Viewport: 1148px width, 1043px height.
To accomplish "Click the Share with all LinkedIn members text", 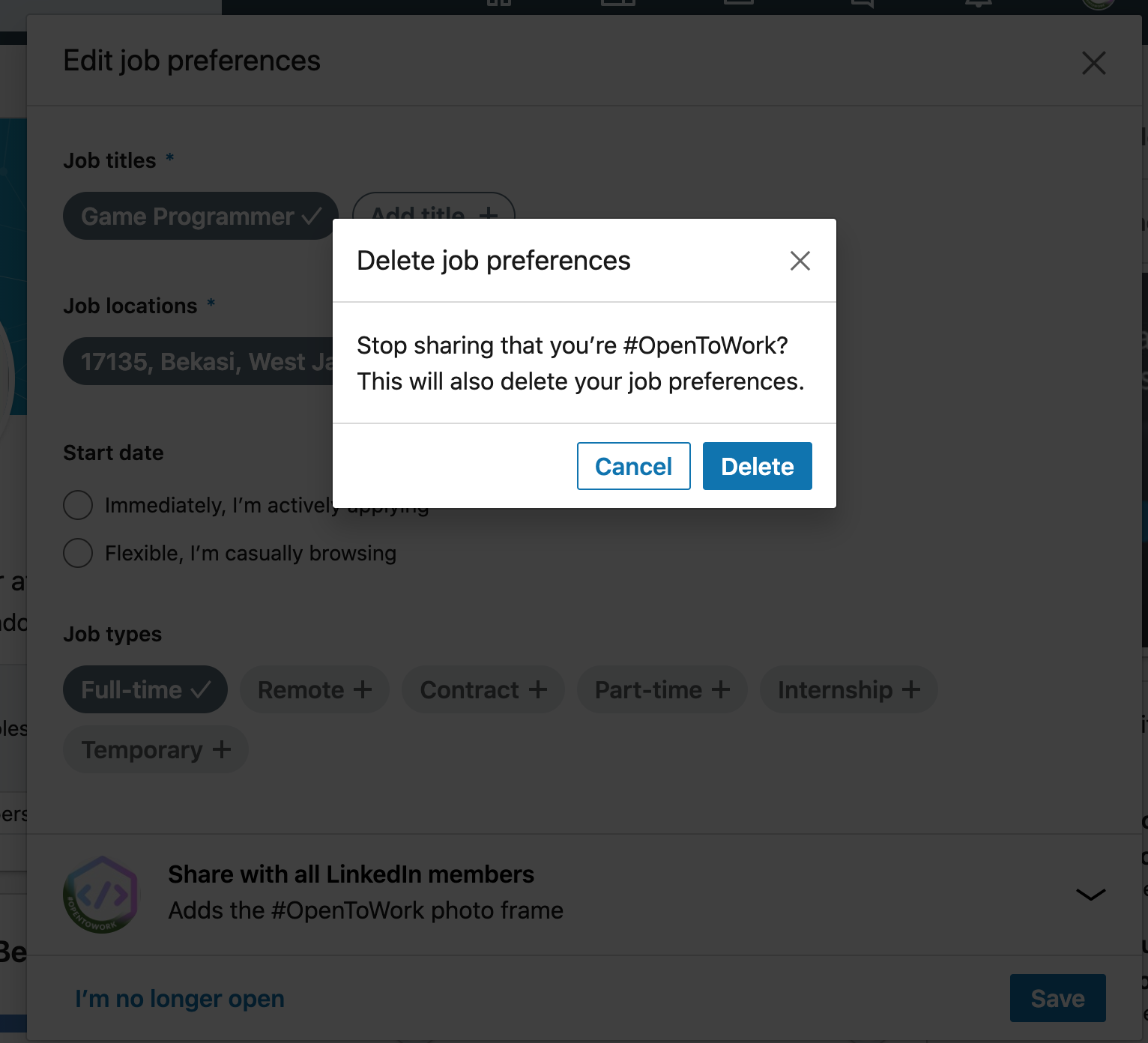I will (351, 874).
